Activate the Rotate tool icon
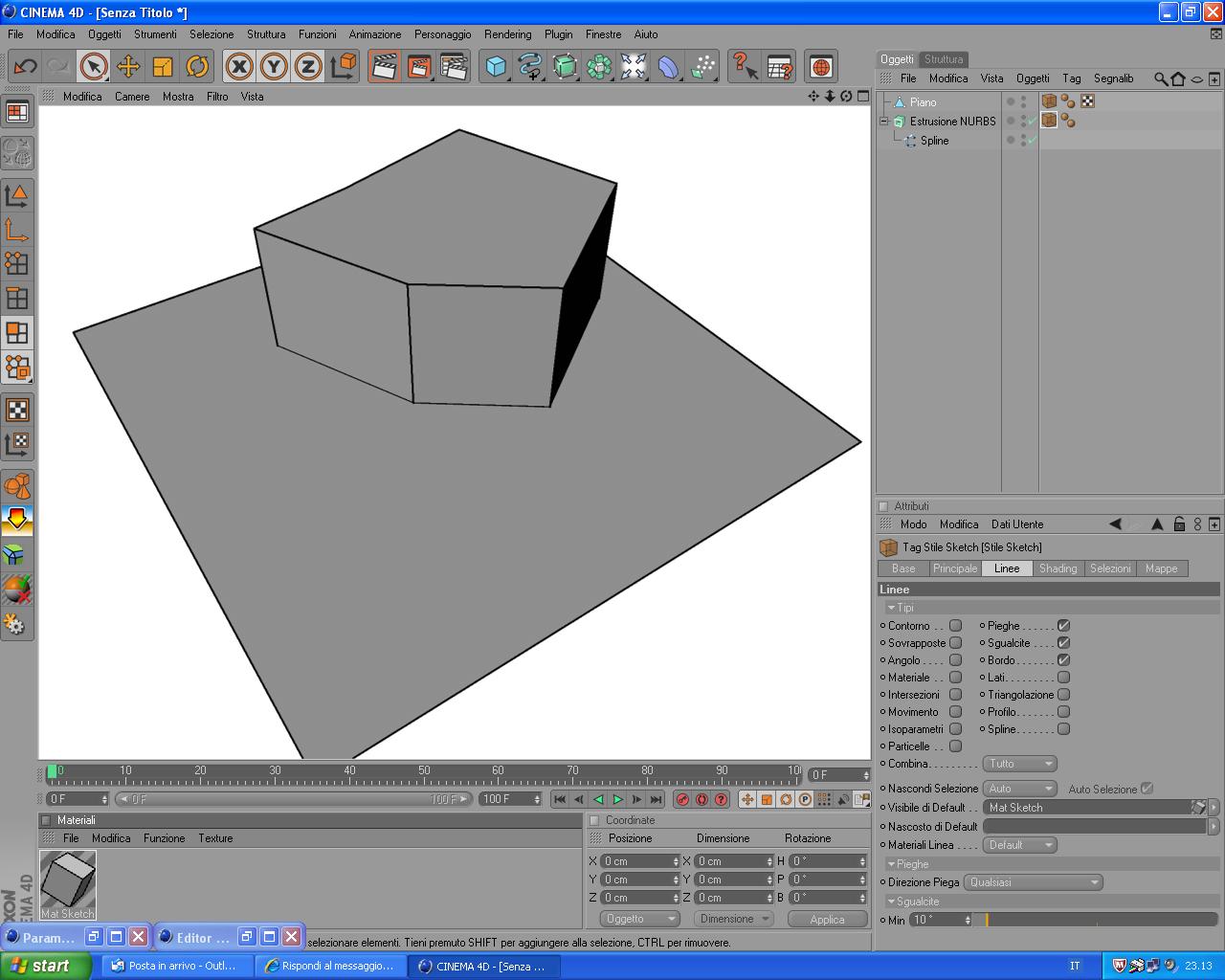The height and width of the screenshot is (980, 1225). pyautogui.click(x=197, y=66)
